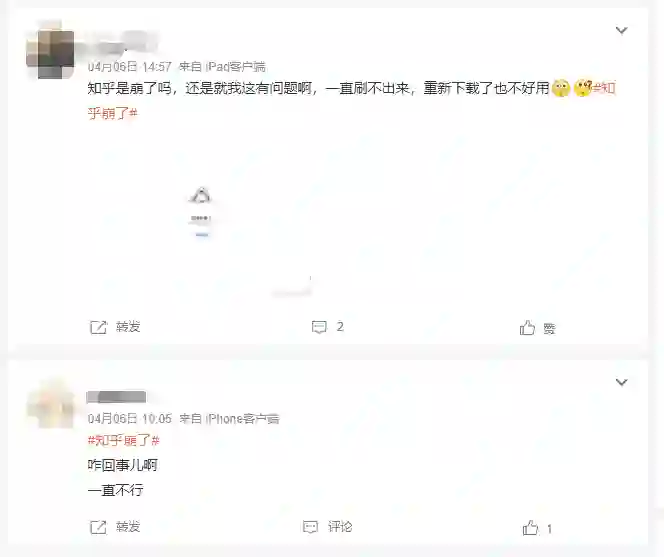Screen dimensions: 664x557
Task: Click the 转发 label on the first post
Action: 128,327
